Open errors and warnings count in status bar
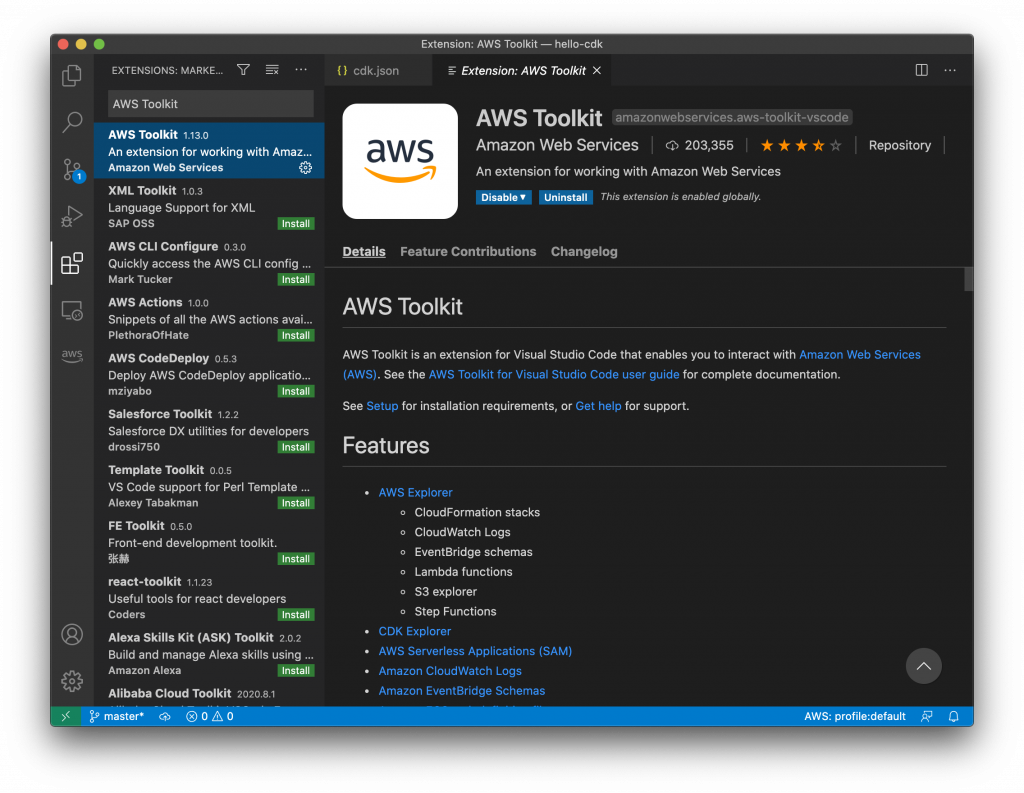This screenshot has height=793, width=1024. pos(210,716)
